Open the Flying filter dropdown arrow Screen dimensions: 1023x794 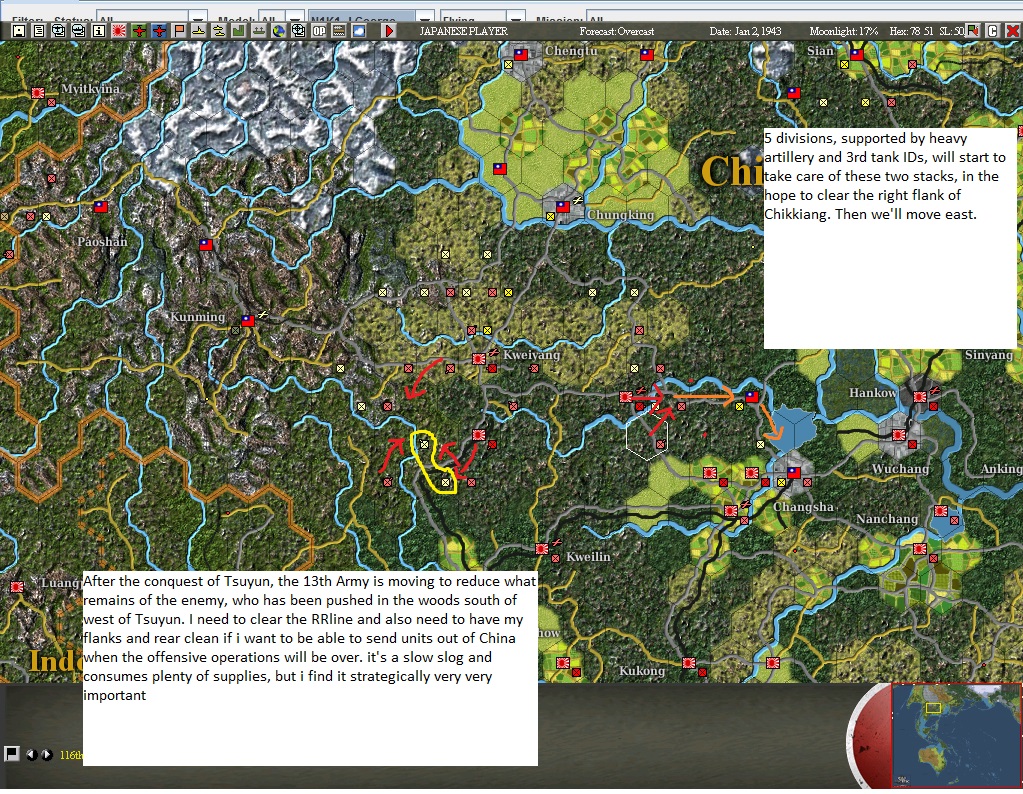click(516, 17)
